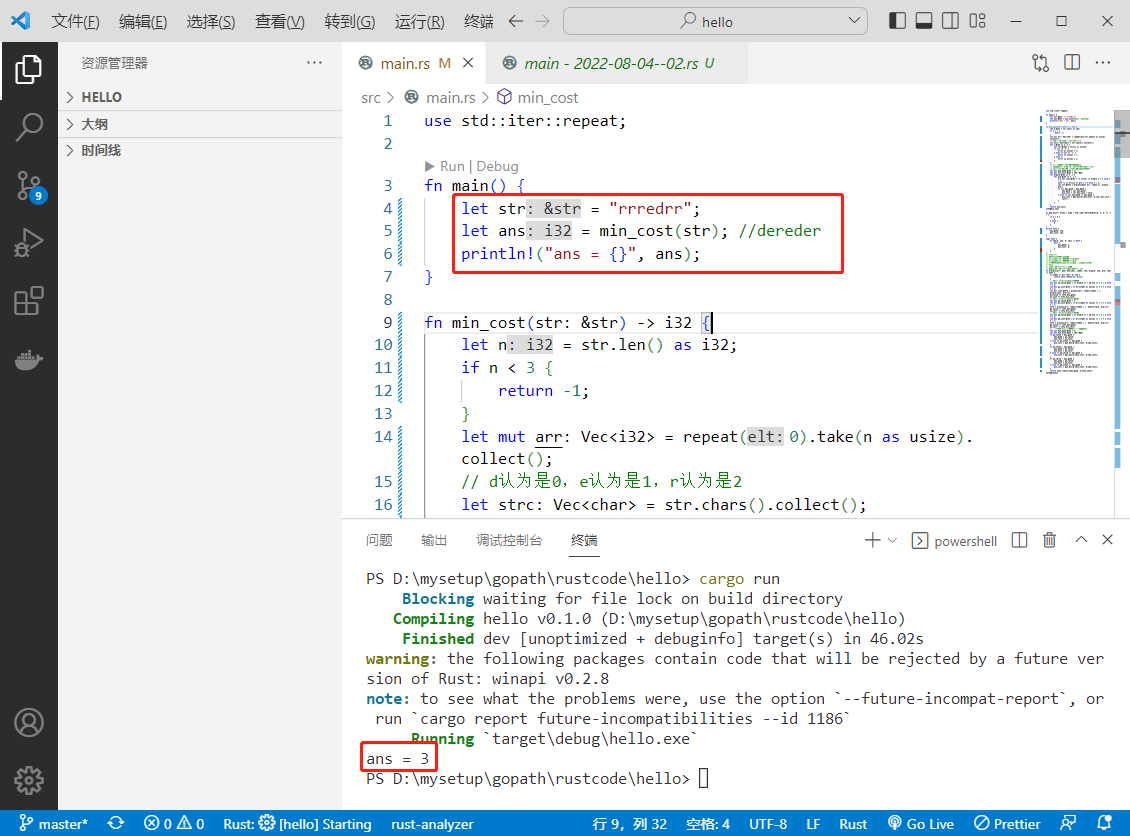Open the new terminal launch profile dropdown

tap(892, 541)
